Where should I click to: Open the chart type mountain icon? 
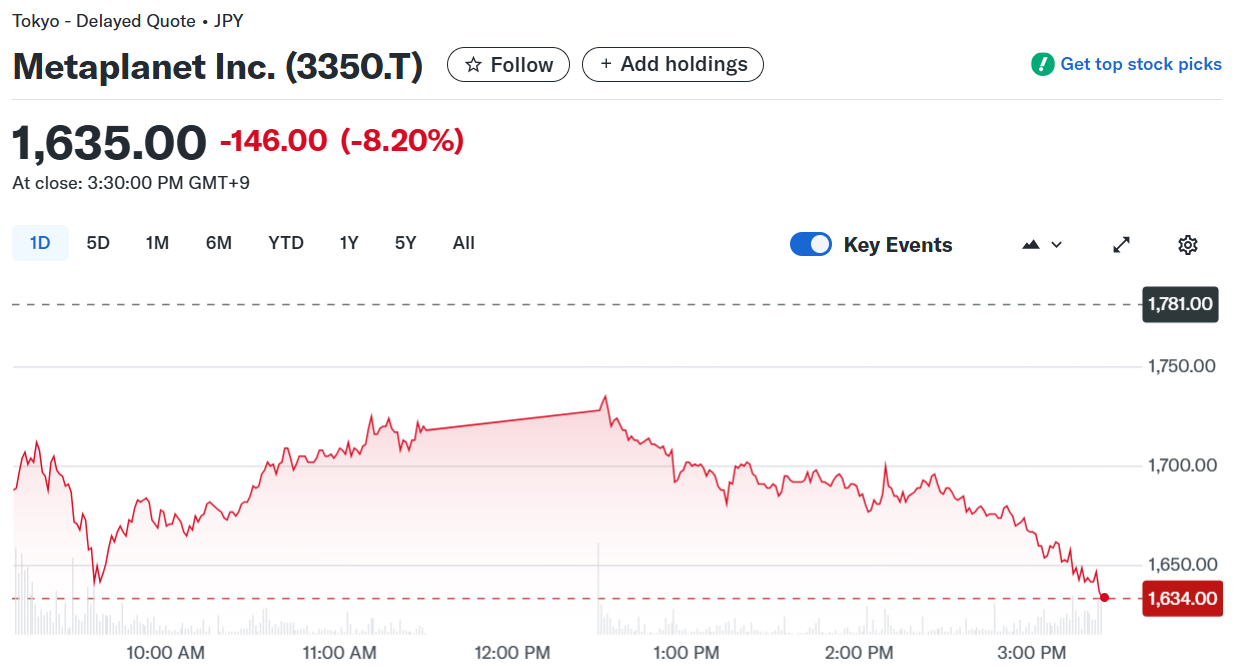click(1031, 245)
